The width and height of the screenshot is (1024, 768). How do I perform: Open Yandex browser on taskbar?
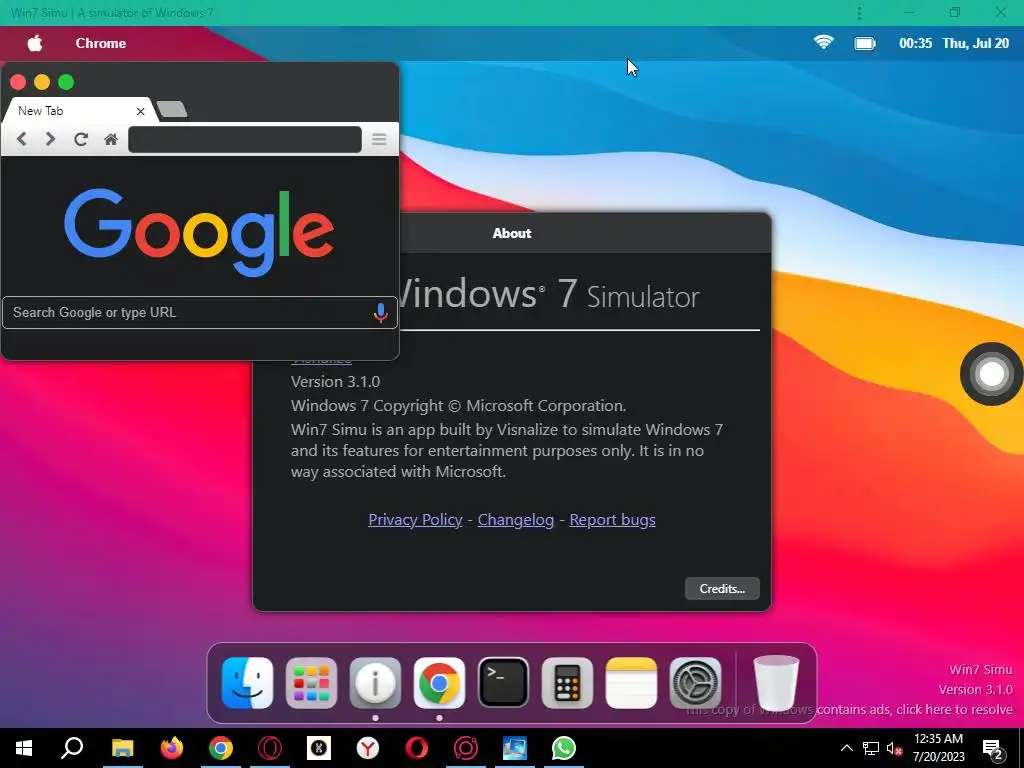tap(368, 748)
